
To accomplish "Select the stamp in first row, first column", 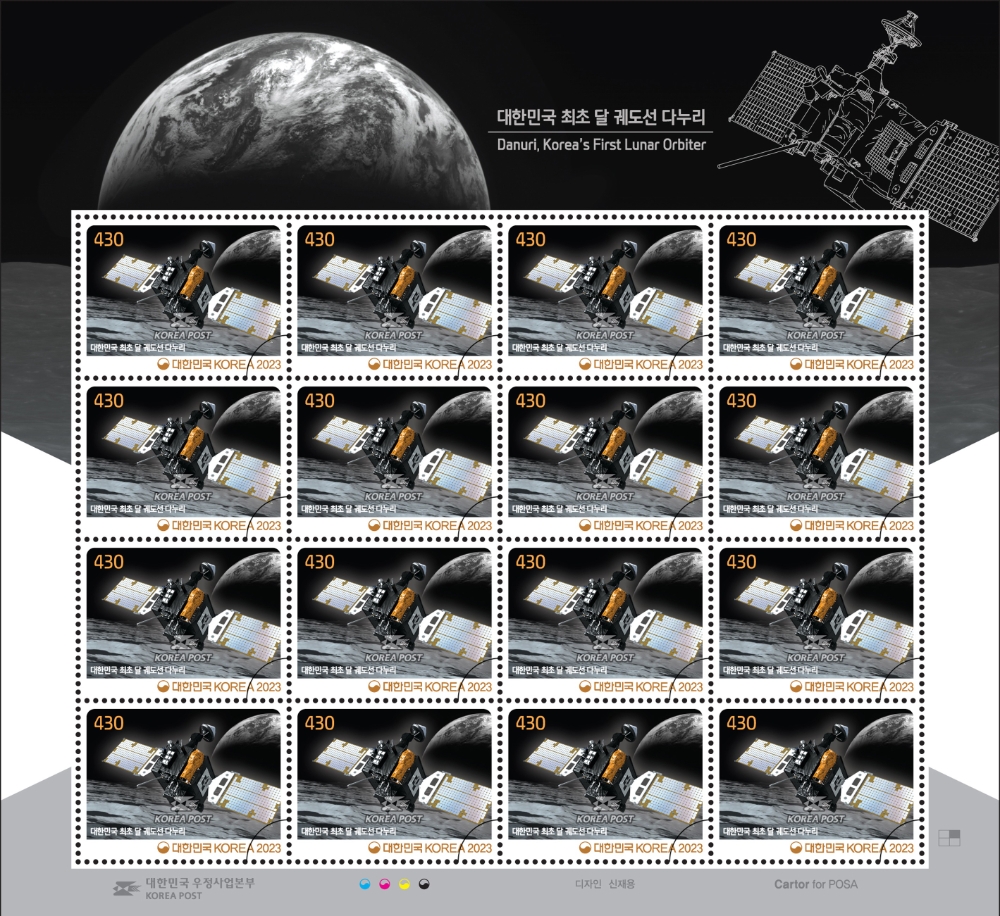I will click(184, 298).
